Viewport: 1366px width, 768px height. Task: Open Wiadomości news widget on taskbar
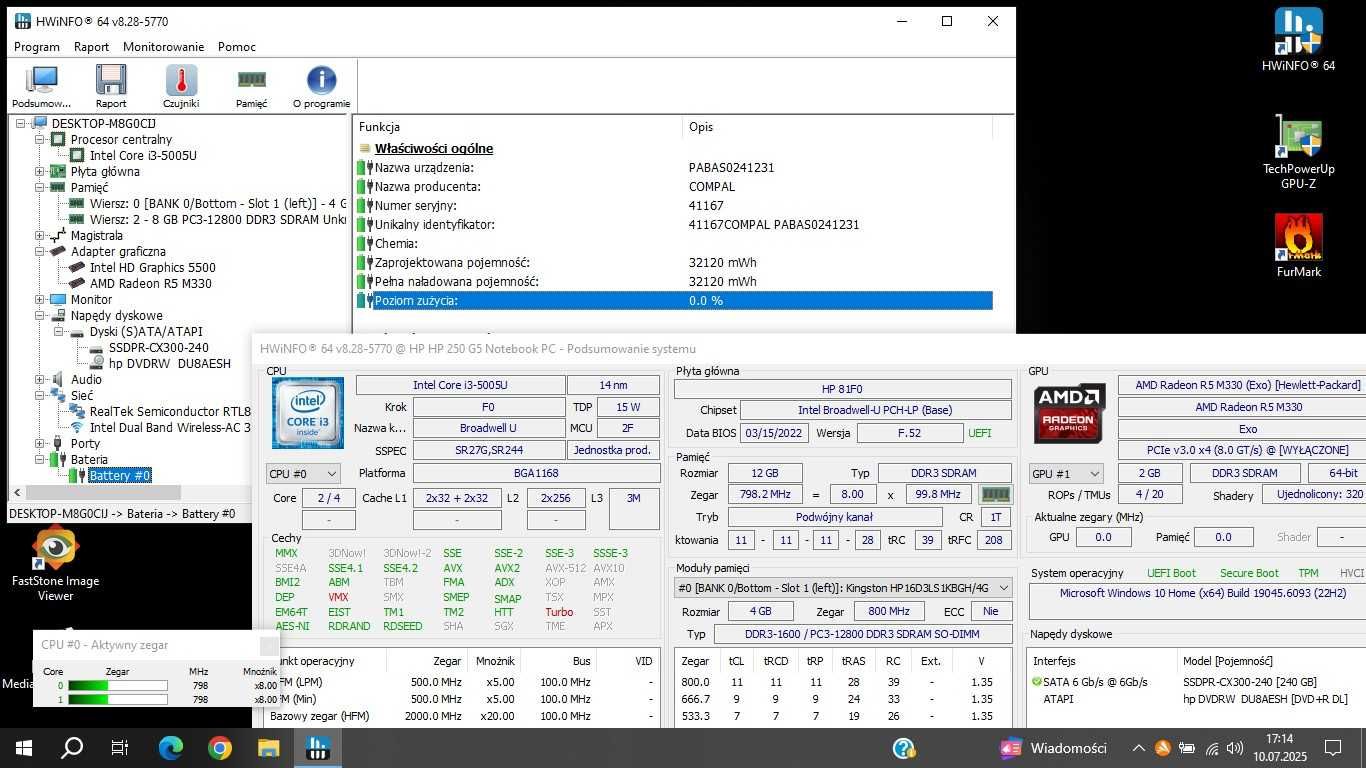click(x=1055, y=748)
